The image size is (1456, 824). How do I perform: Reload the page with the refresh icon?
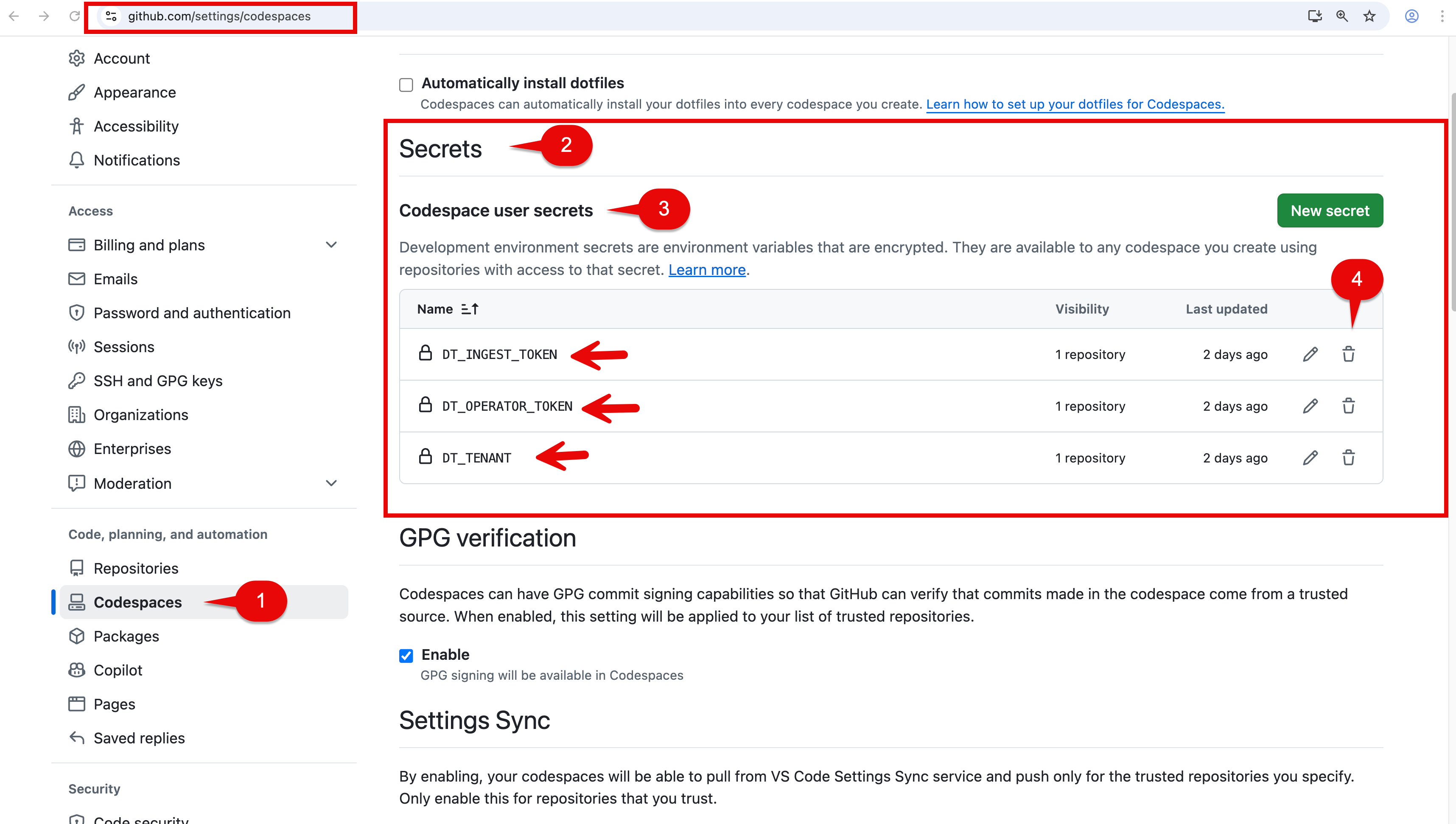pyautogui.click(x=74, y=16)
